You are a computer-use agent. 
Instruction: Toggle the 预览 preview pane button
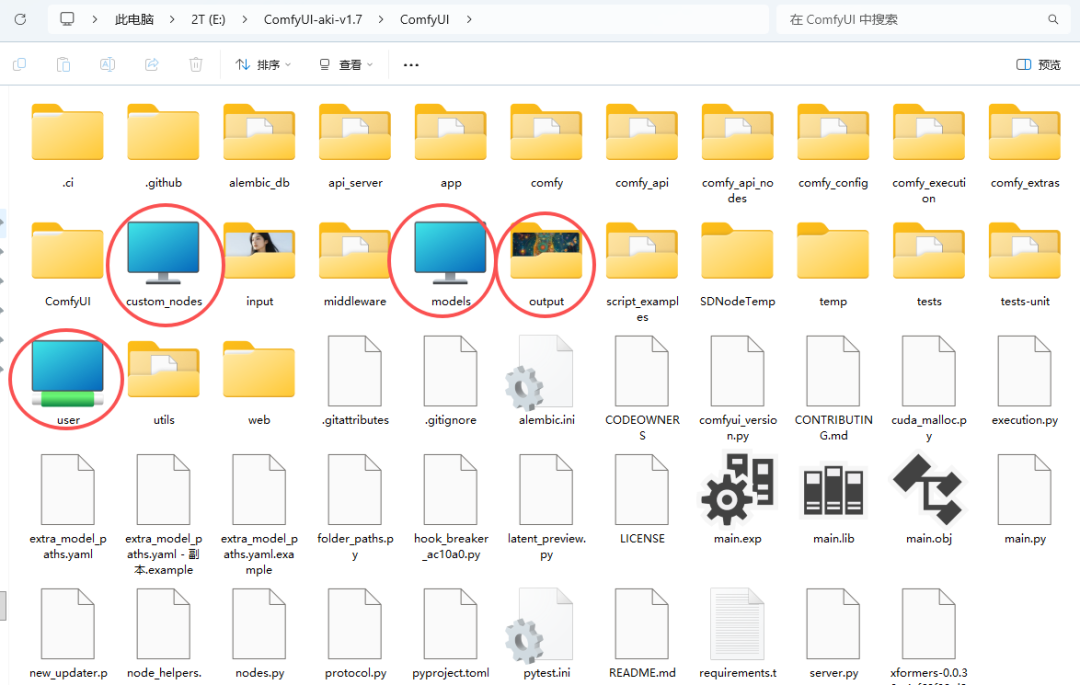(x=1039, y=65)
